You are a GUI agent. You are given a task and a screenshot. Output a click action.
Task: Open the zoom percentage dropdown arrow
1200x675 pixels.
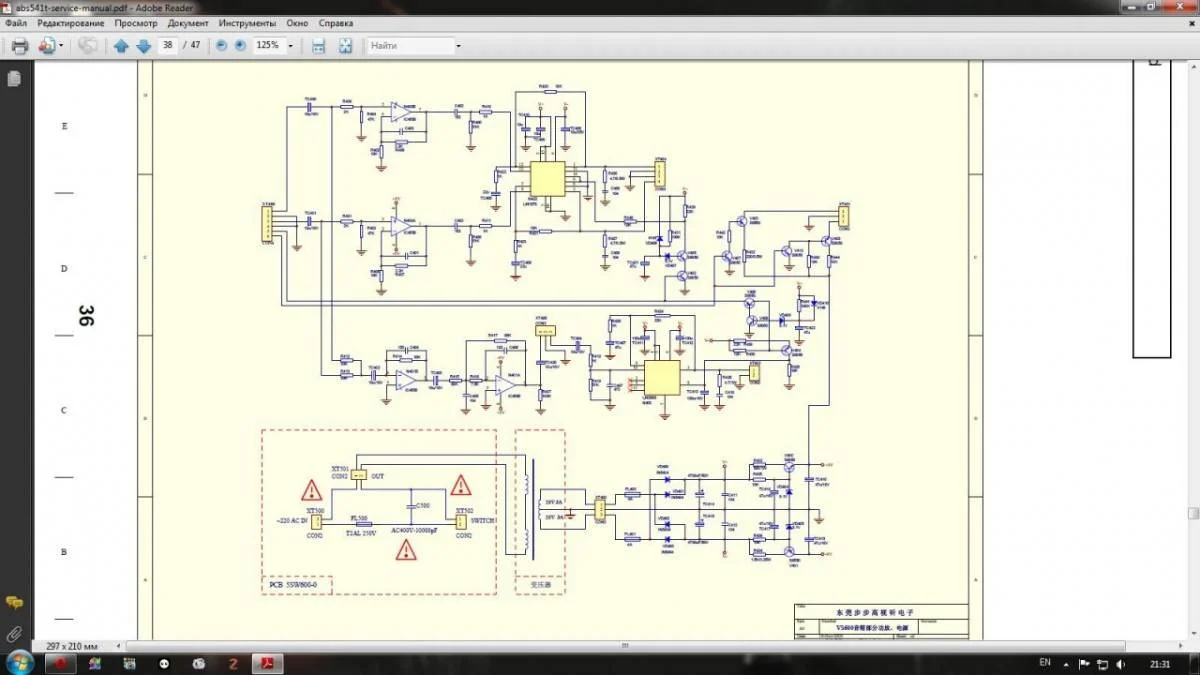click(x=291, y=46)
